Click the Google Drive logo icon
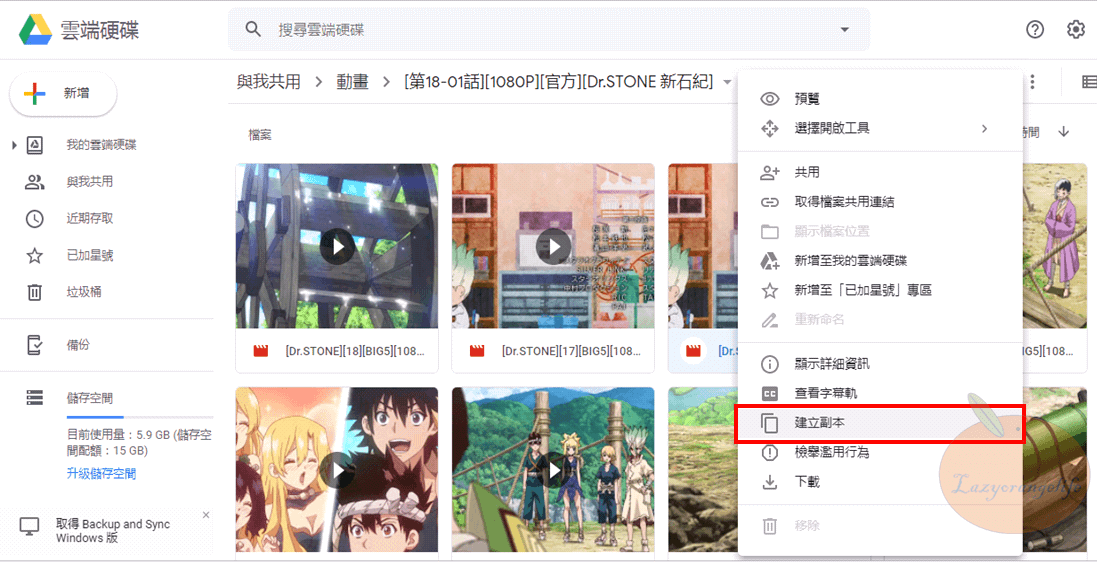The height and width of the screenshot is (563, 1097). (36, 29)
